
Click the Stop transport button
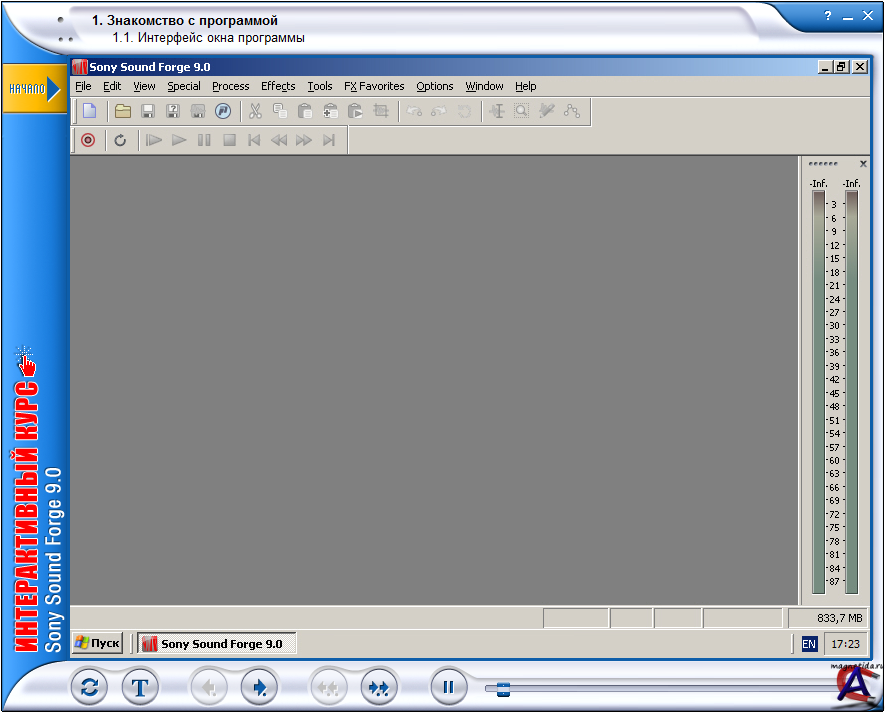click(229, 140)
